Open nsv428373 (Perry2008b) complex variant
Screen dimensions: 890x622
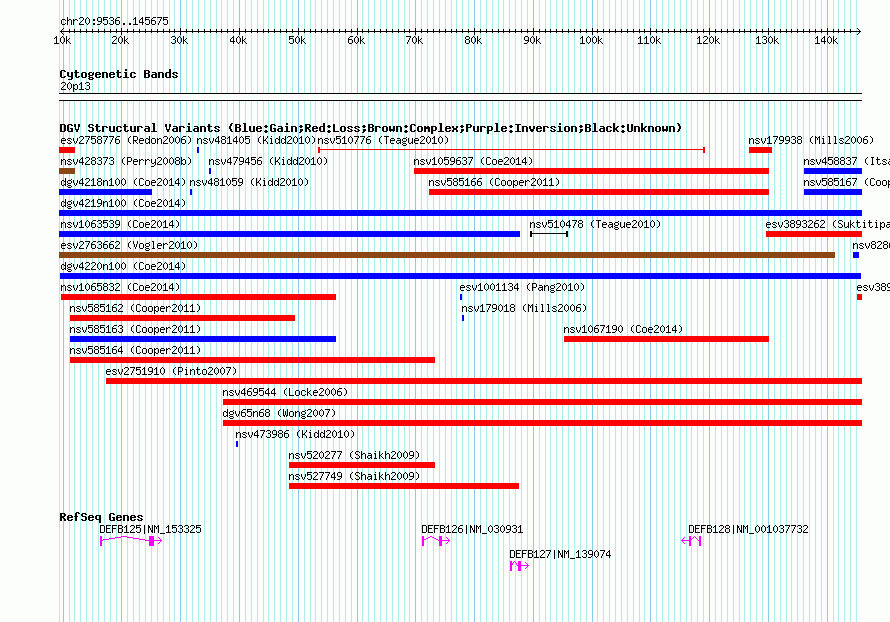67,171
